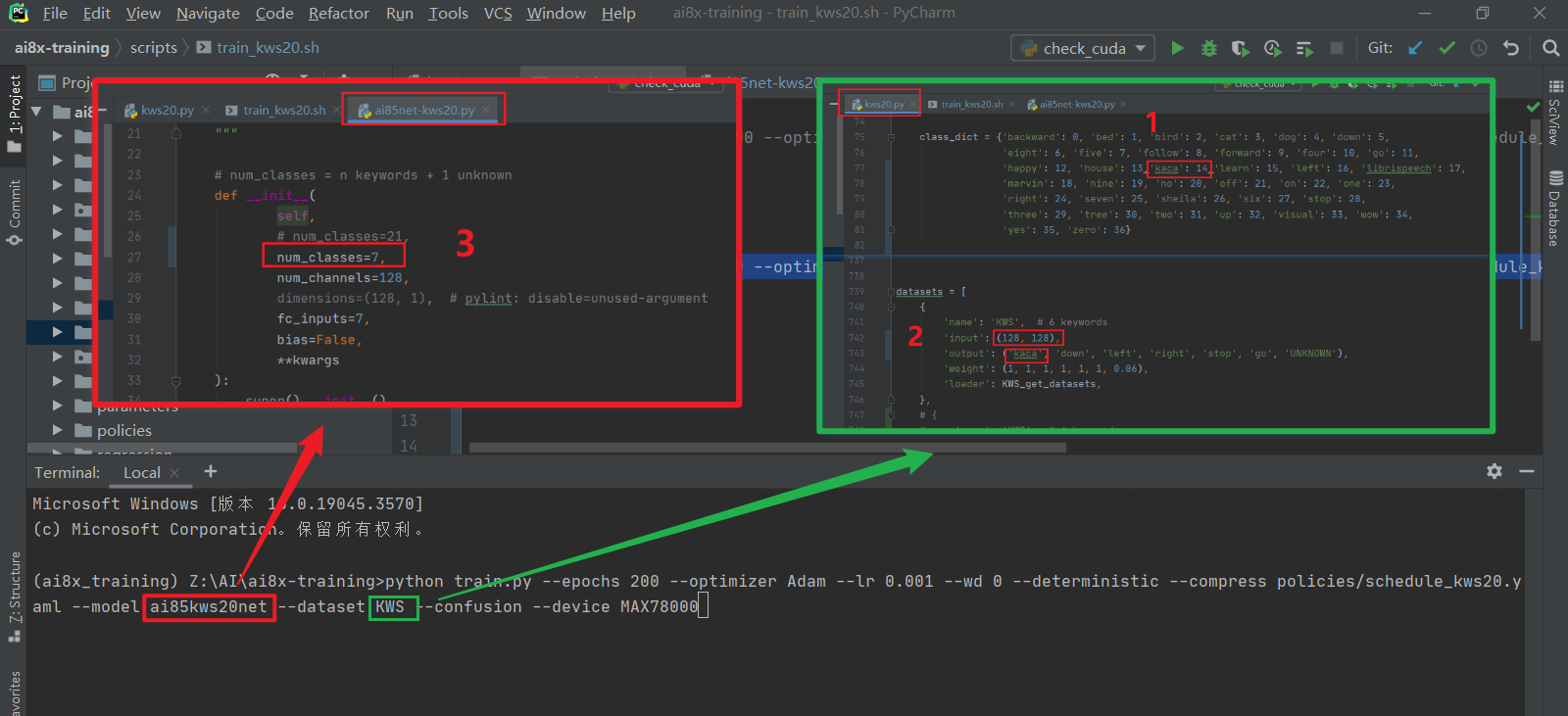The width and height of the screenshot is (1568, 716).
Task: Expand the parameters folder arrow
Action: coord(57,406)
